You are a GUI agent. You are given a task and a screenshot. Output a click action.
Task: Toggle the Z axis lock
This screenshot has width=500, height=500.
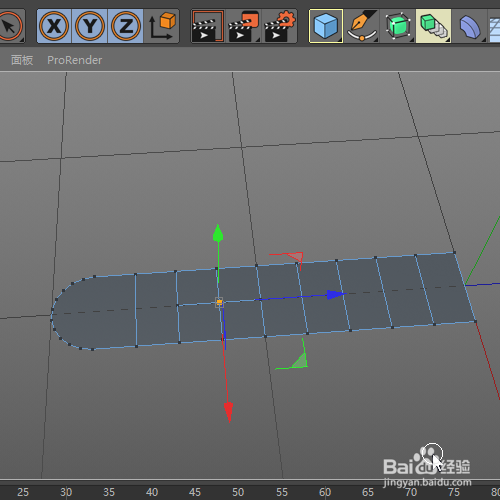126,26
